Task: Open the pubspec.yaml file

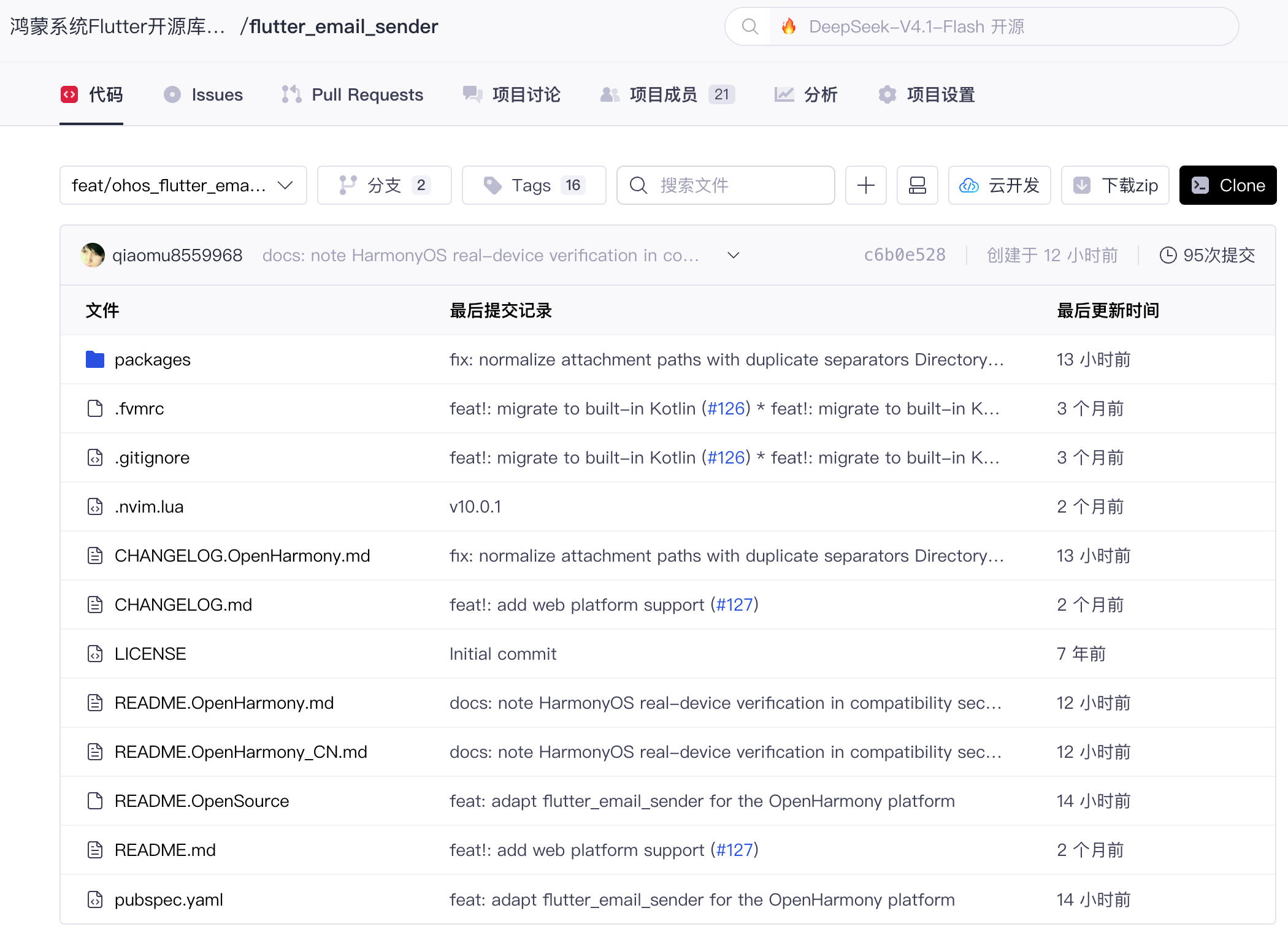Action: tap(169, 899)
